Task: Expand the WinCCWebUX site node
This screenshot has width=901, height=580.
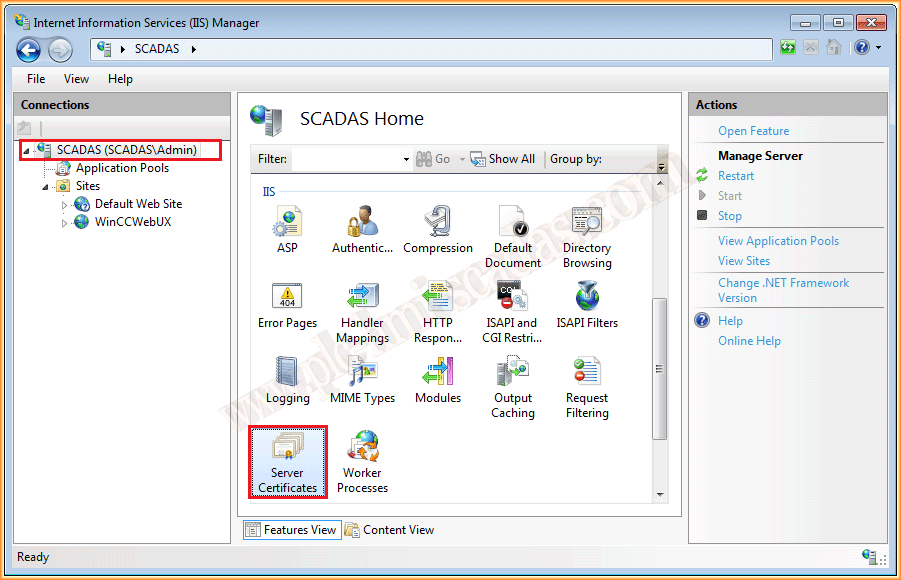Action: click(x=65, y=223)
